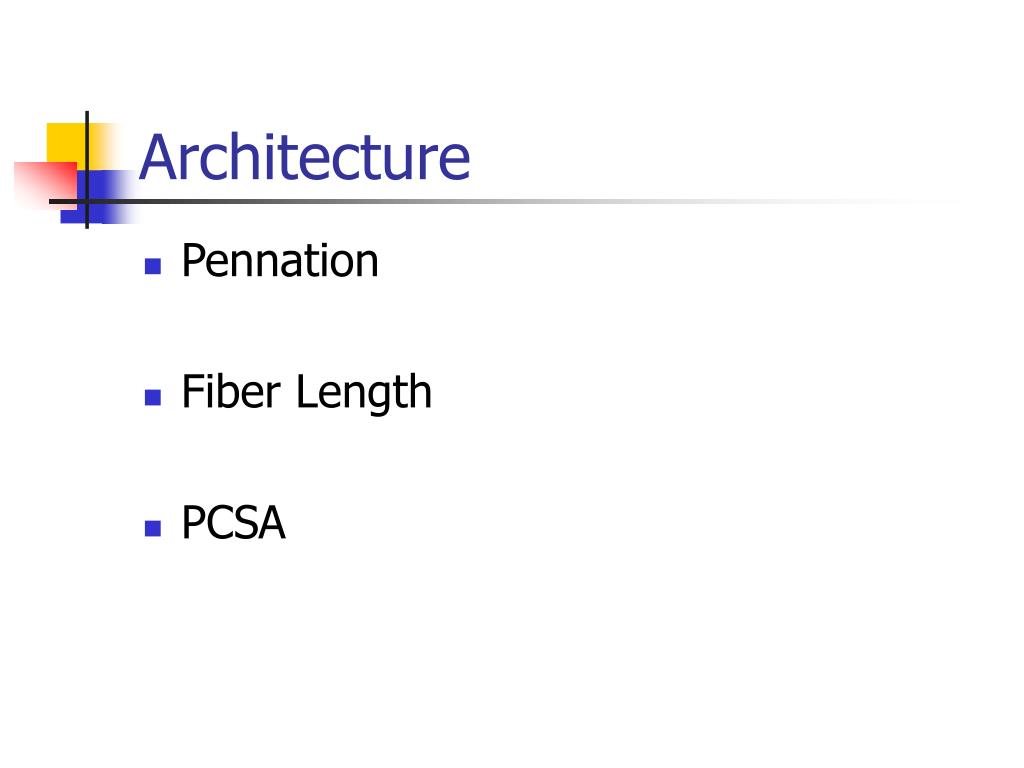
Task: Click the blue bullet next to Pennation
Action: 153,266
